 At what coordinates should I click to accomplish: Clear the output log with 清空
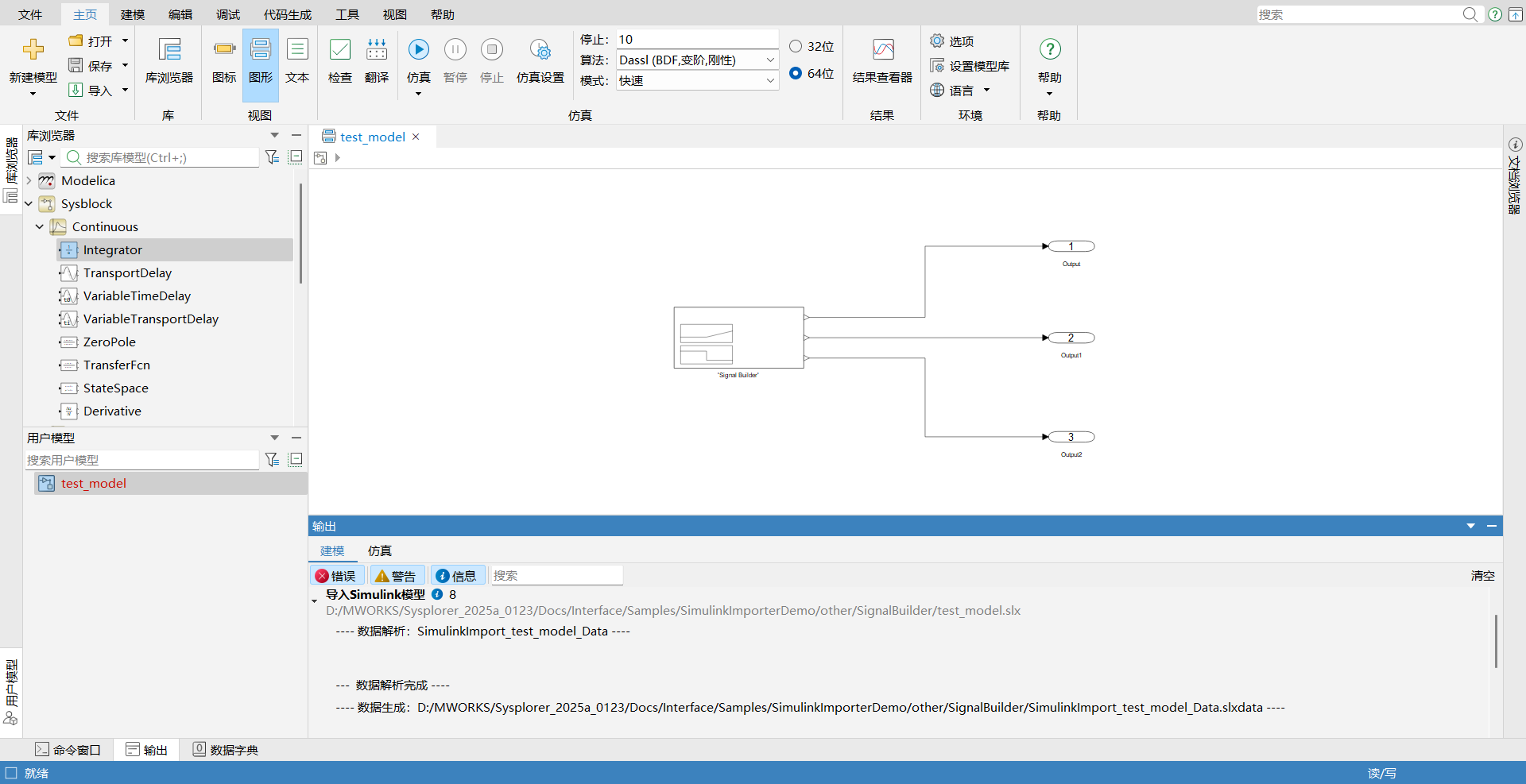pos(1481,575)
